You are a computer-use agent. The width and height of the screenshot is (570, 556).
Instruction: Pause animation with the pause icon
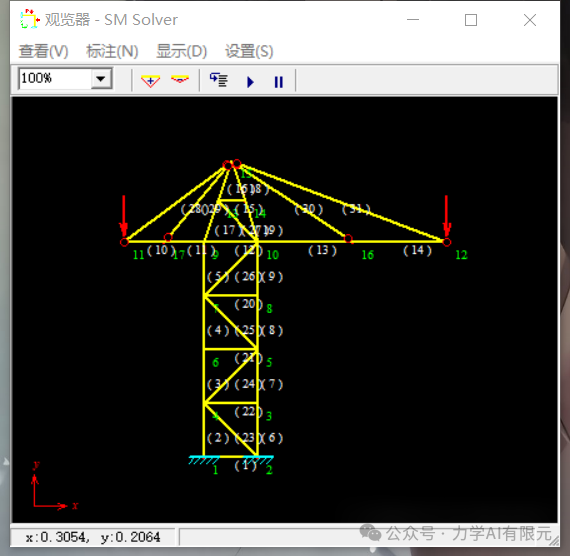278,82
